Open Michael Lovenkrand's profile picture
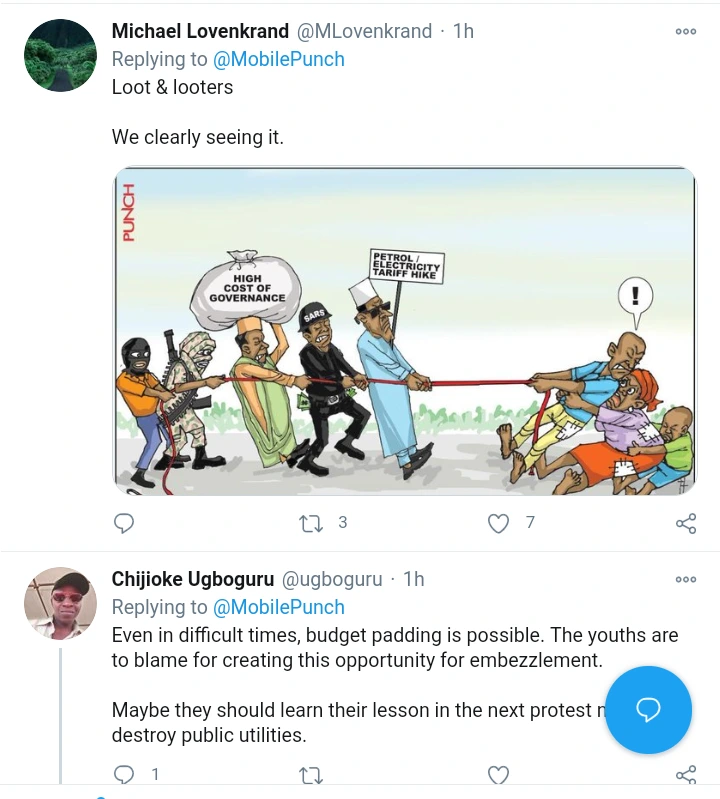The height and width of the screenshot is (799, 720). (x=60, y=55)
